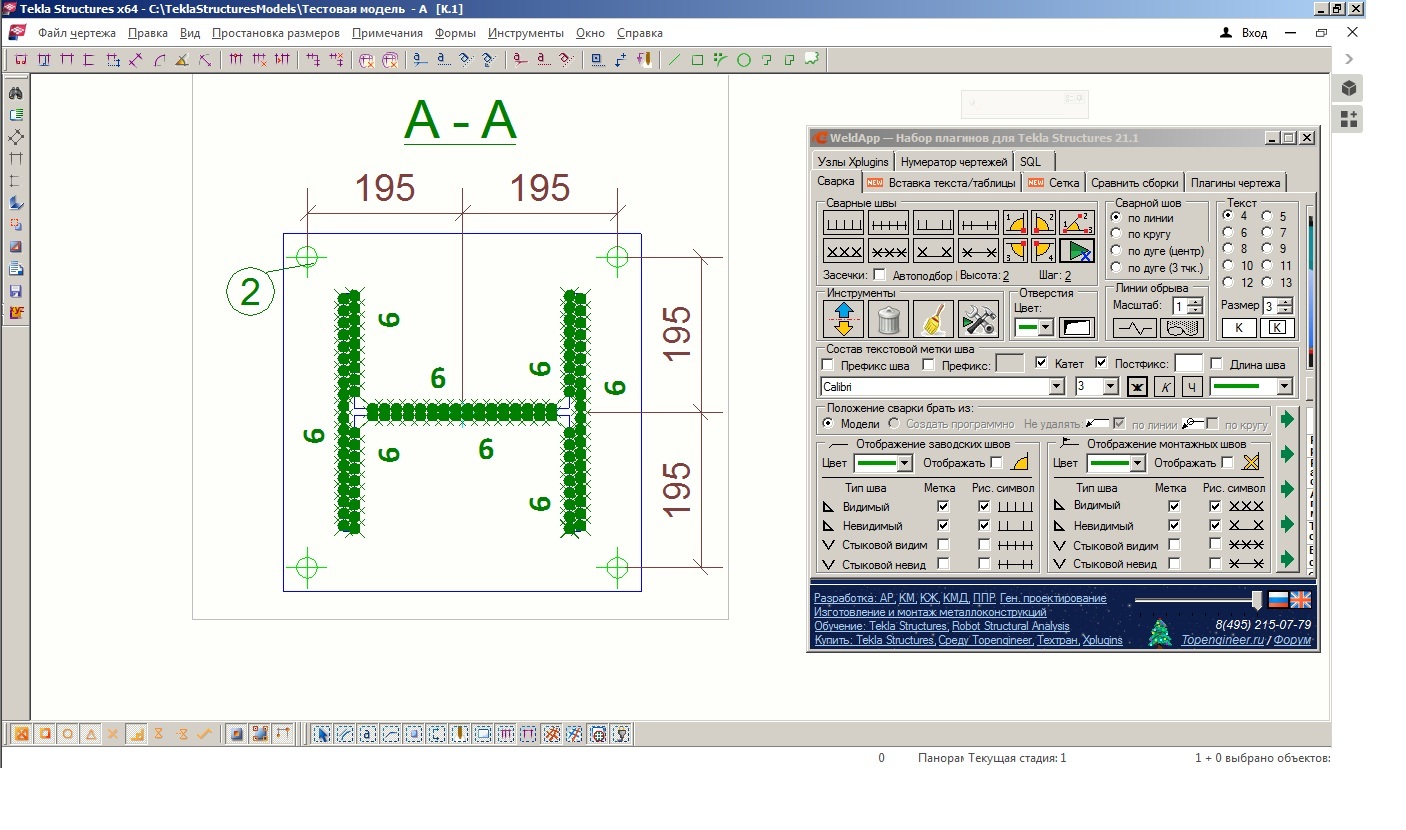Viewport: 1406px width, 830px height.
Task: Click the Форум link
Action: coord(1292,640)
